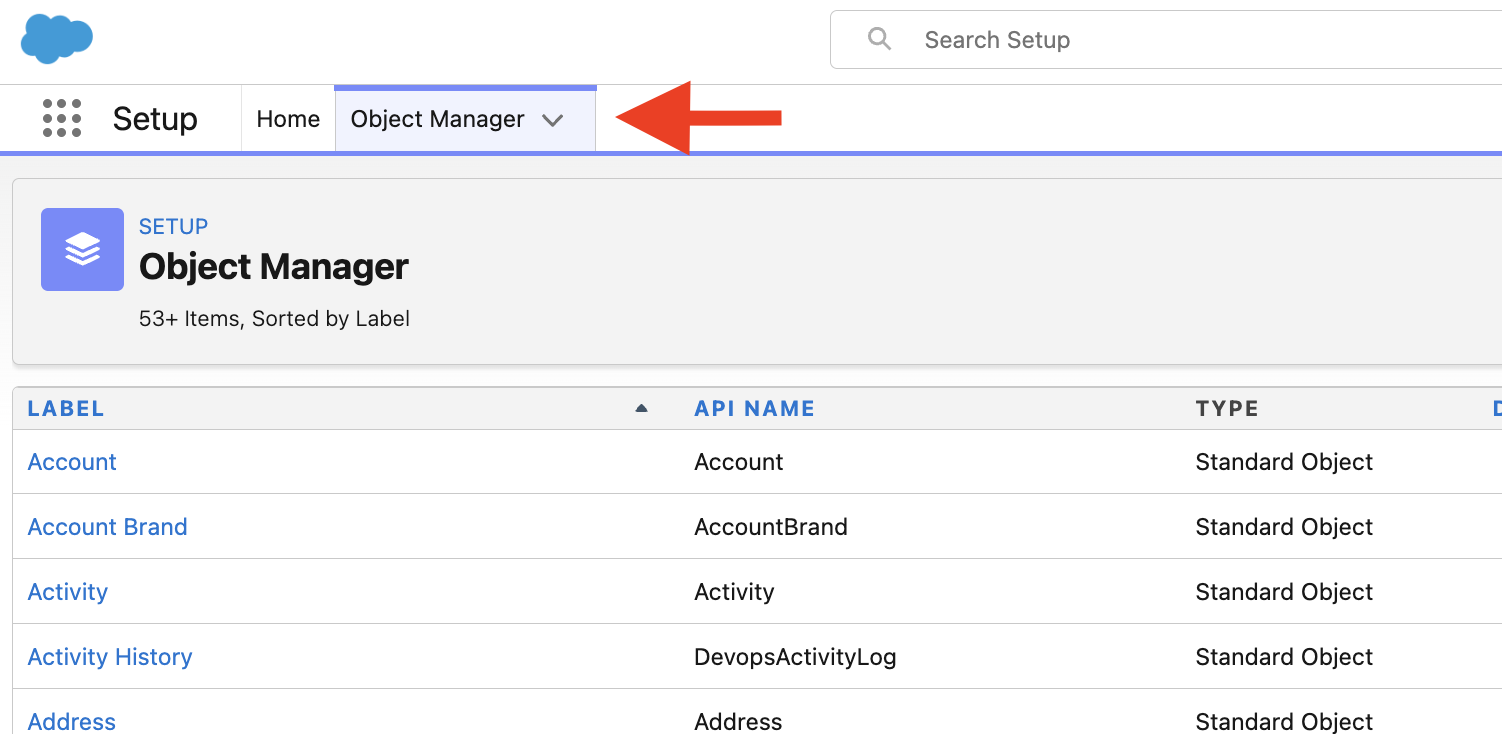
Task: Click Standard Object in the Account row
Action: pyautogui.click(x=1284, y=462)
